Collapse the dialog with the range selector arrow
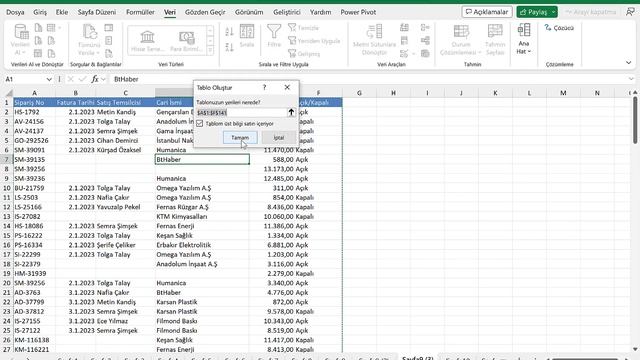Image resolution: width=640 pixels, height=360 pixels. 291,112
